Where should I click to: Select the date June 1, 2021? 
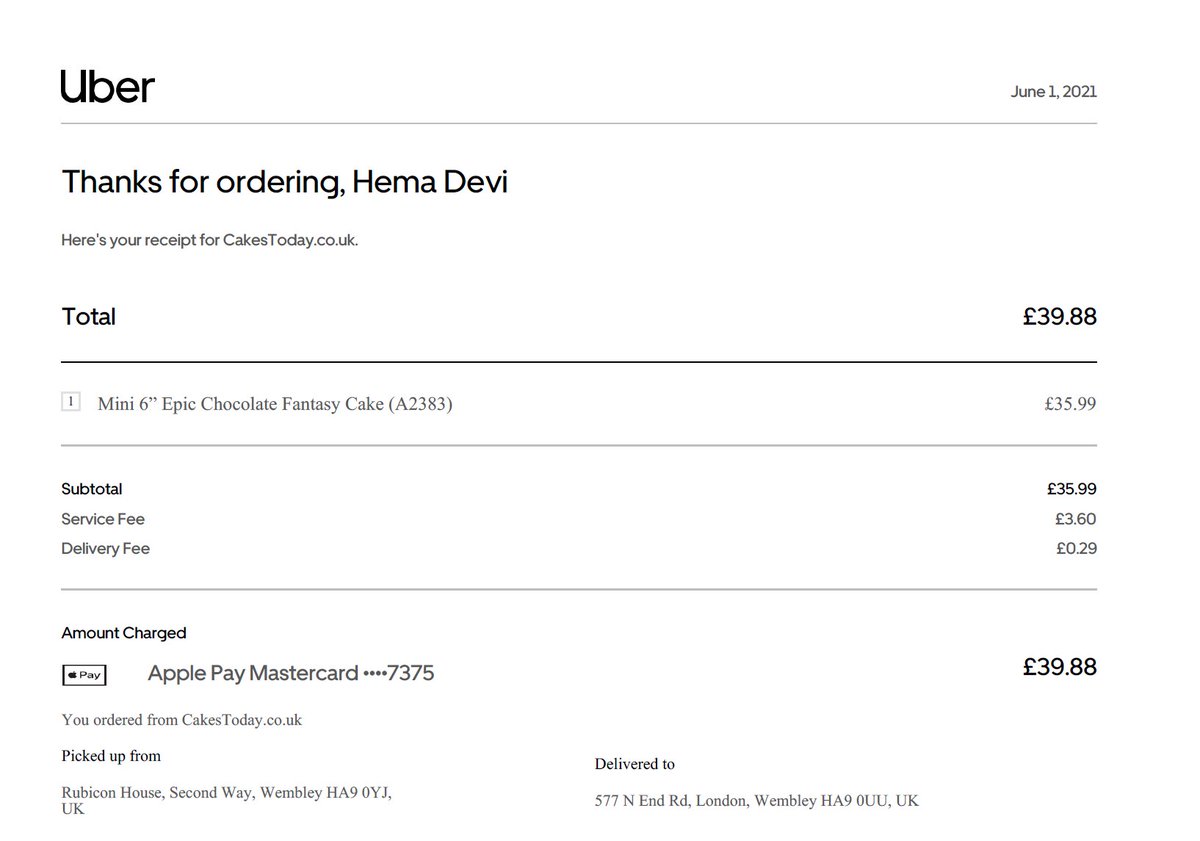1053,92
